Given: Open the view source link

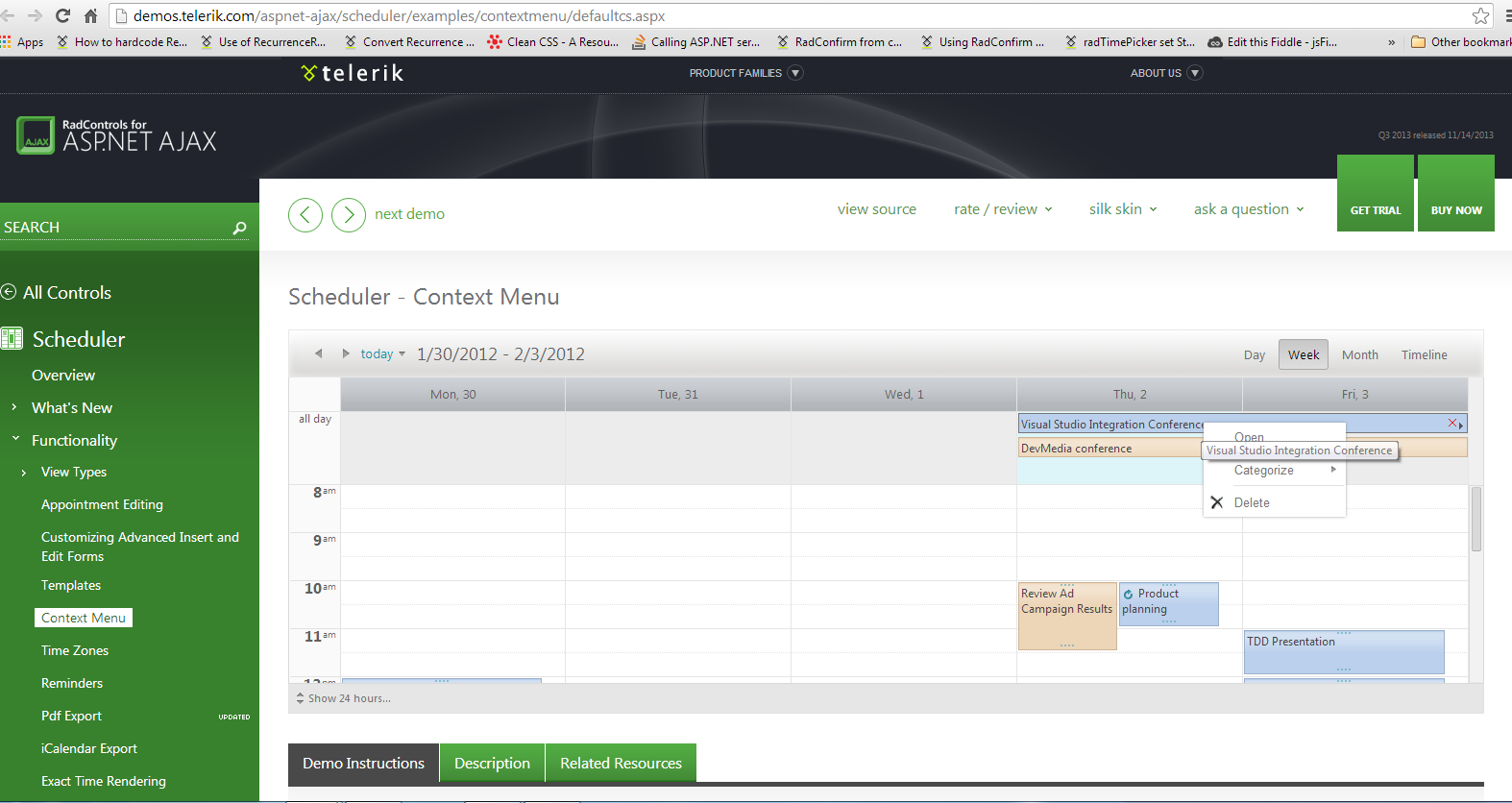Looking at the screenshot, I should point(877,209).
